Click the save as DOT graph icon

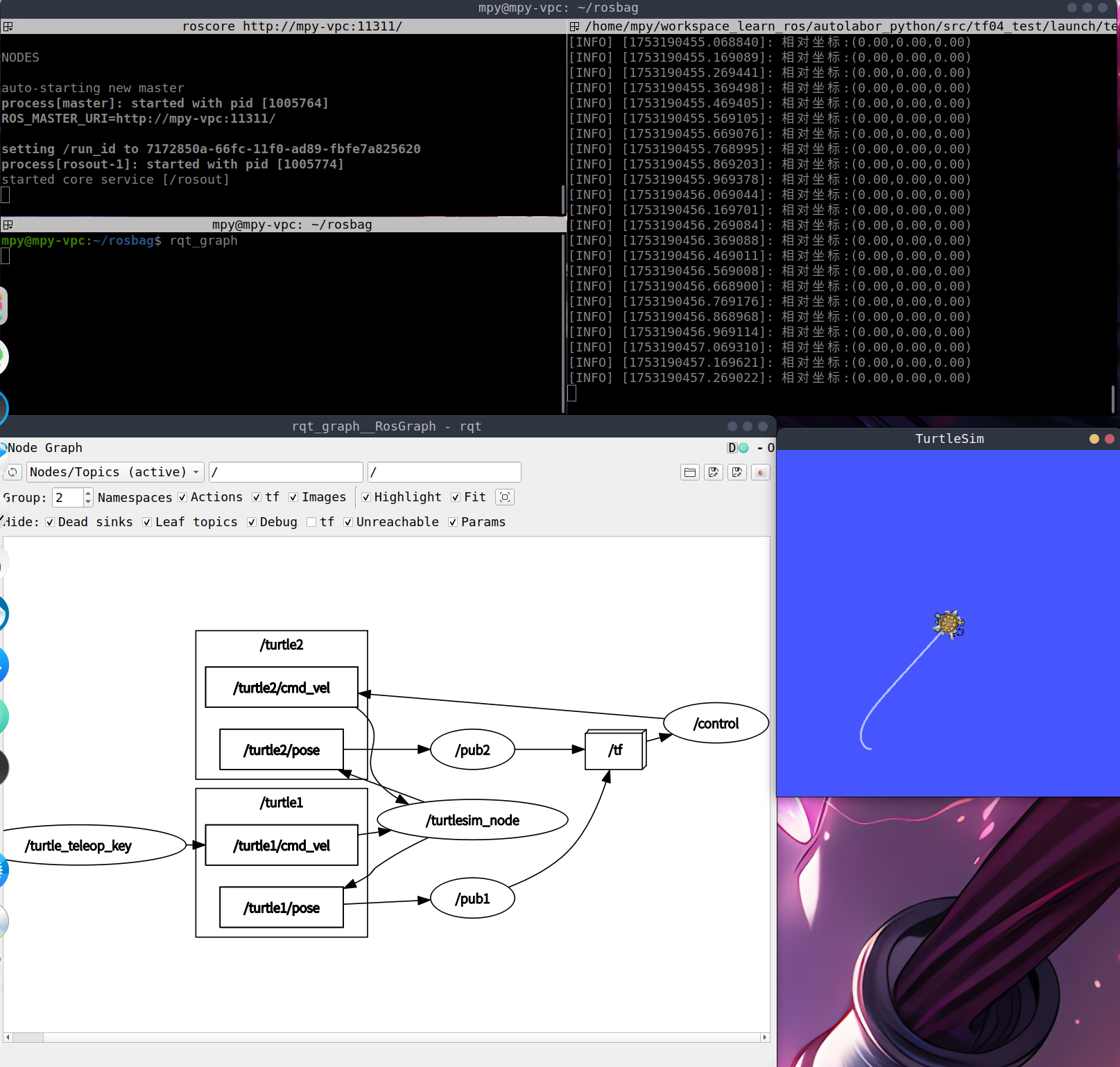(713, 473)
